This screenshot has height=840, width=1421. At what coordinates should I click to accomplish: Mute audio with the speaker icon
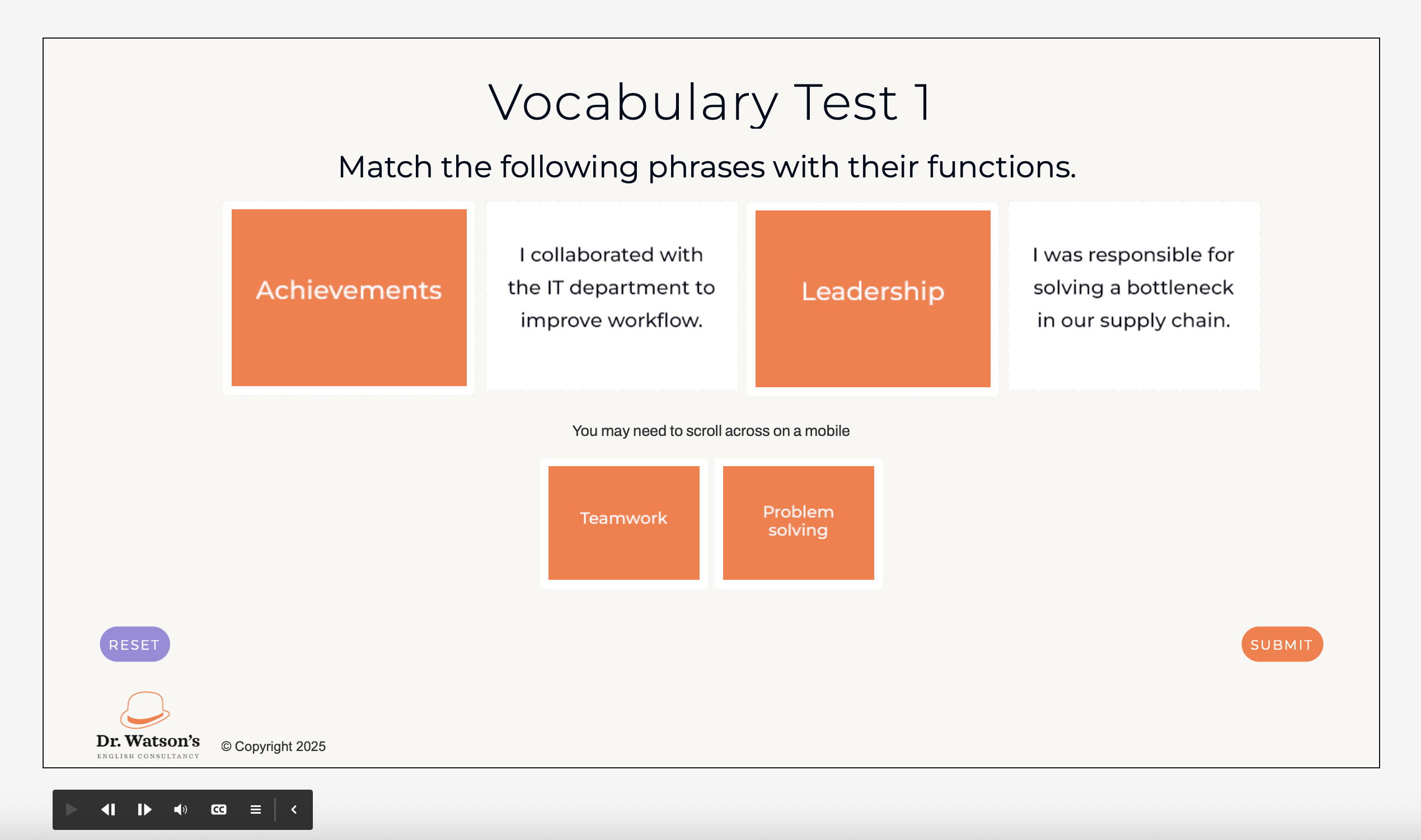click(181, 809)
